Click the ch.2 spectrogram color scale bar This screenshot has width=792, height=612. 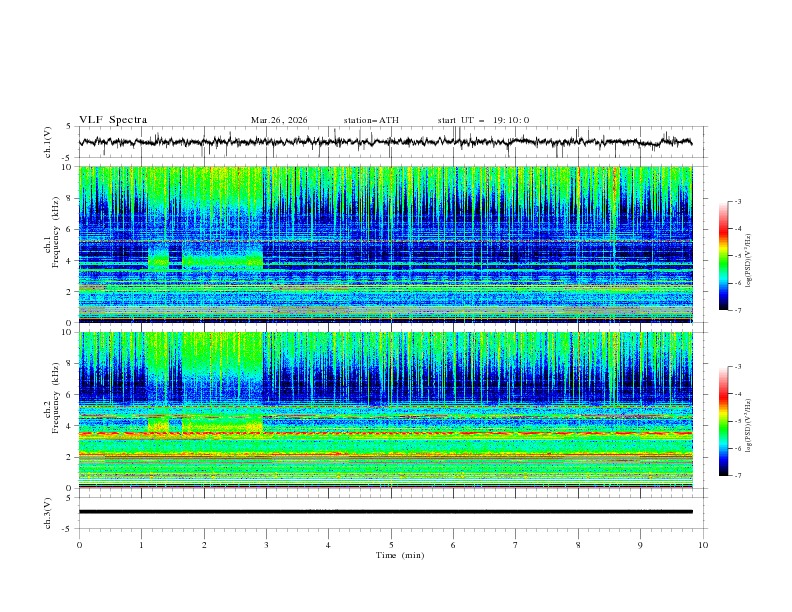pyautogui.click(x=723, y=421)
